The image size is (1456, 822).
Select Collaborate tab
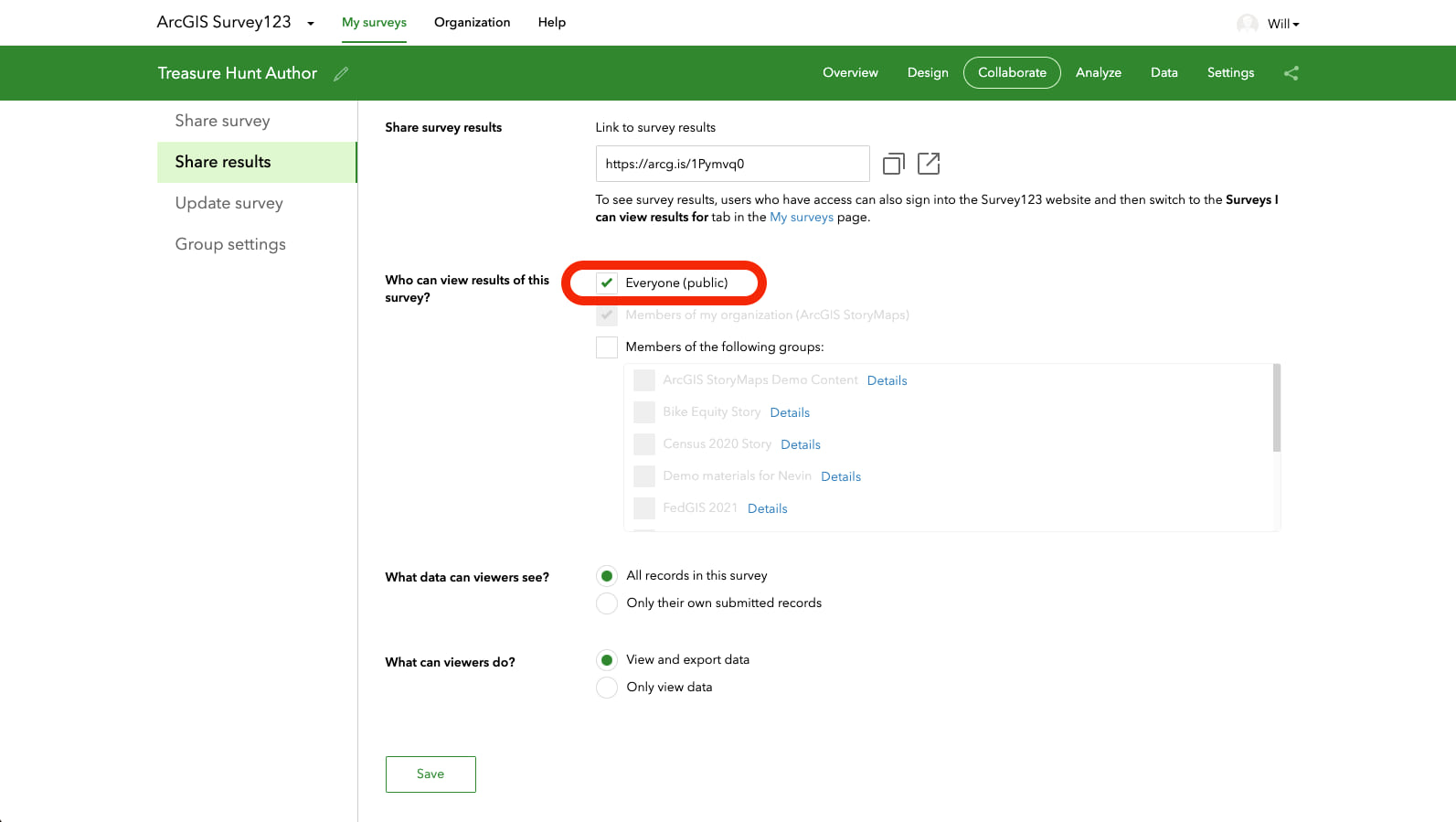[1012, 72]
